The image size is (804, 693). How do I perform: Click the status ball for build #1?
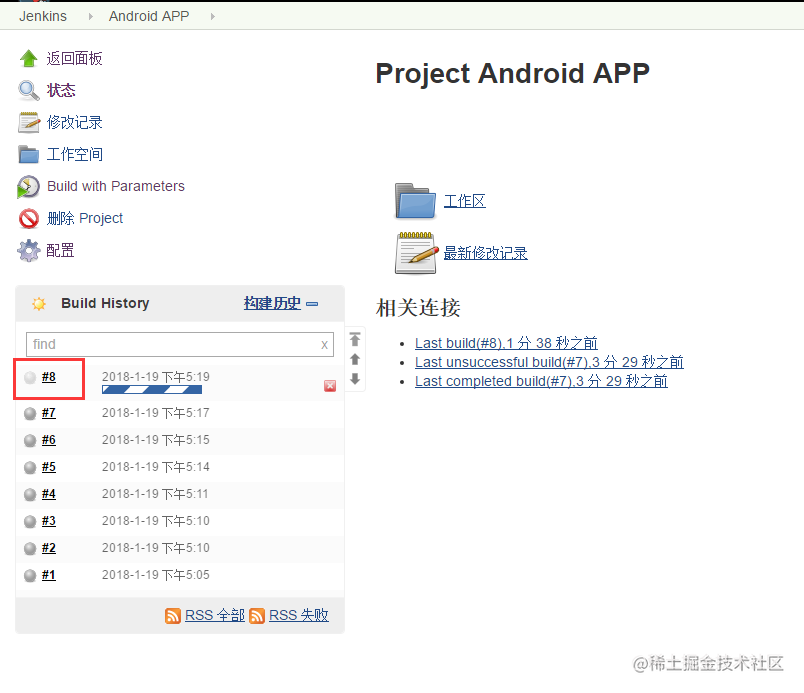coord(30,575)
